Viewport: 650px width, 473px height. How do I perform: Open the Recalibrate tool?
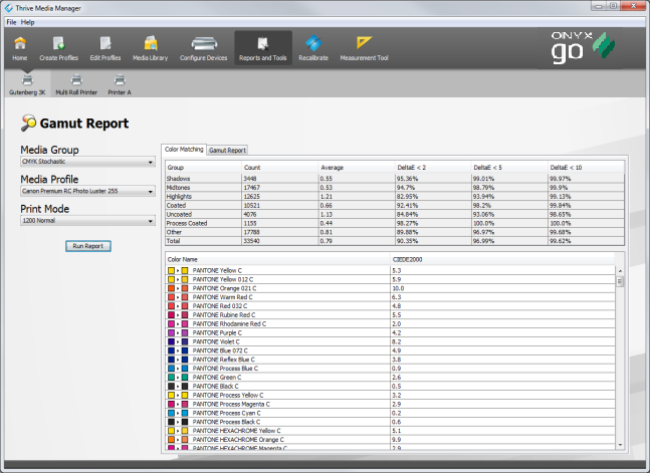point(313,49)
